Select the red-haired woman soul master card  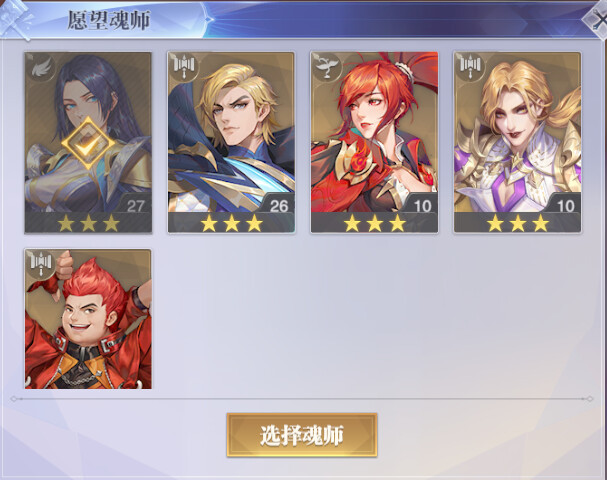(x=374, y=142)
